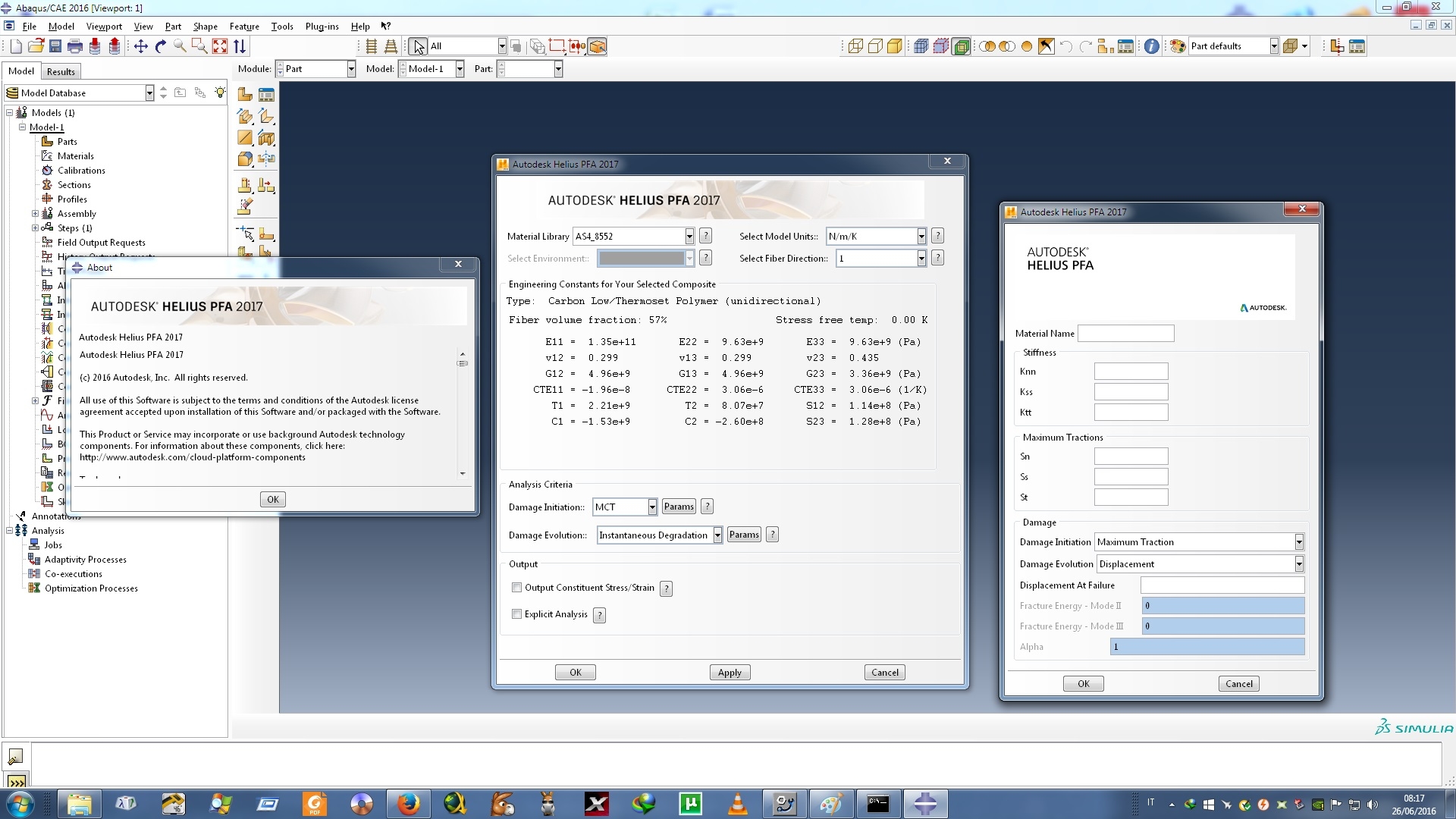Screen dimensions: 1456x819
Task: Enable Output Constituent Stress/Strain checkbox
Action: tap(517, 588)
